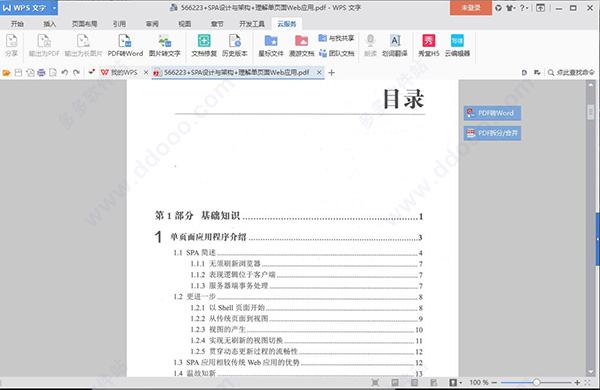Image resolution: width=600 pixels, height=390 pixels.
Task: Click the 图片转文字 icon
Action: click(165, 45)
